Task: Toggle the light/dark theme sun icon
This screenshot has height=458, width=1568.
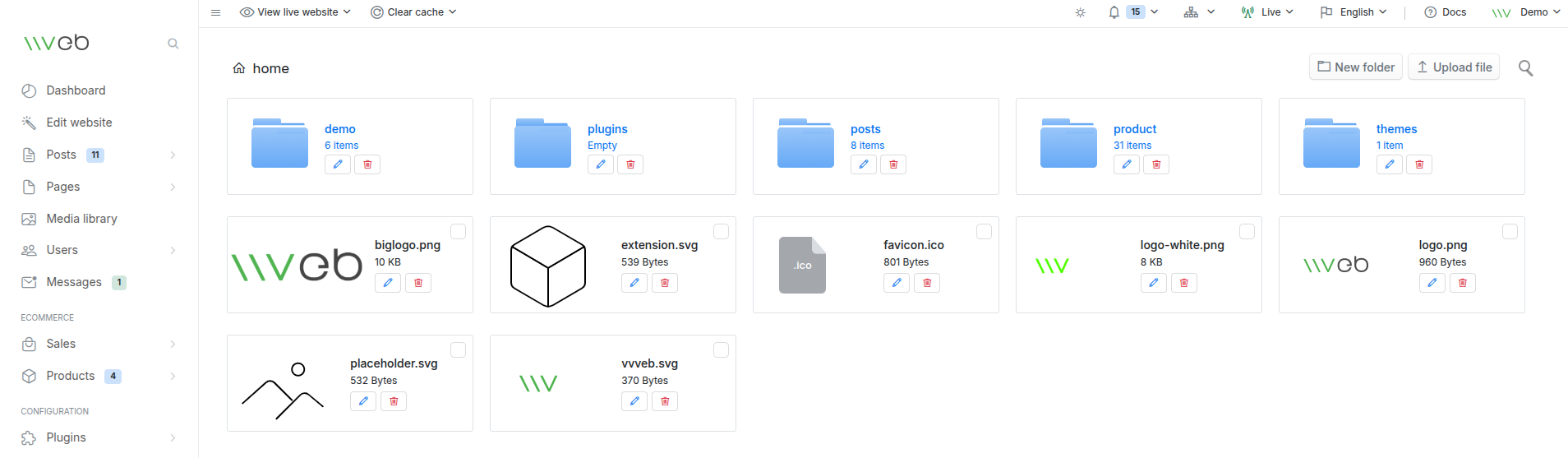Action: tap(1081, 12)
